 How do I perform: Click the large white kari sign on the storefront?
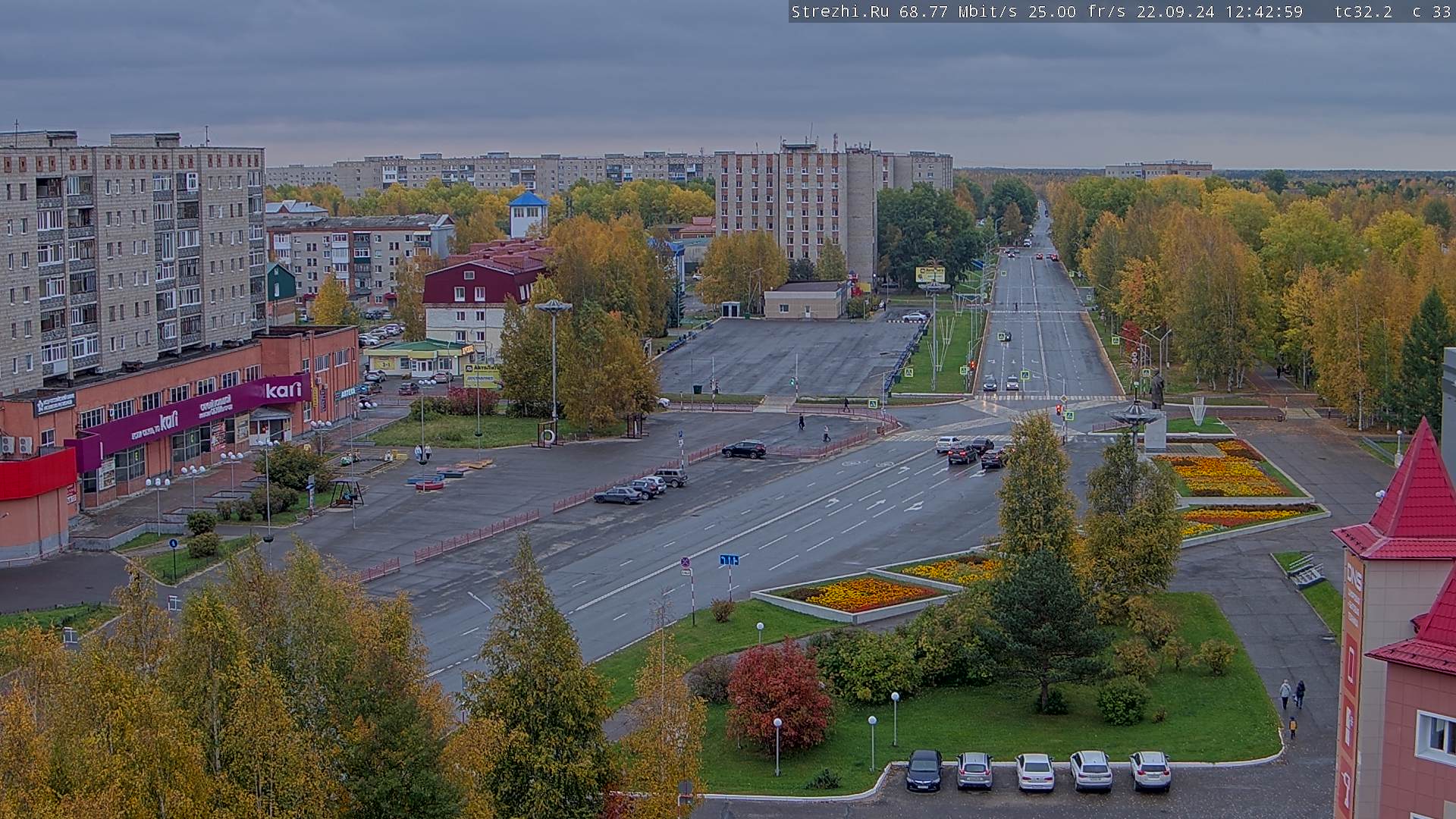284,391
